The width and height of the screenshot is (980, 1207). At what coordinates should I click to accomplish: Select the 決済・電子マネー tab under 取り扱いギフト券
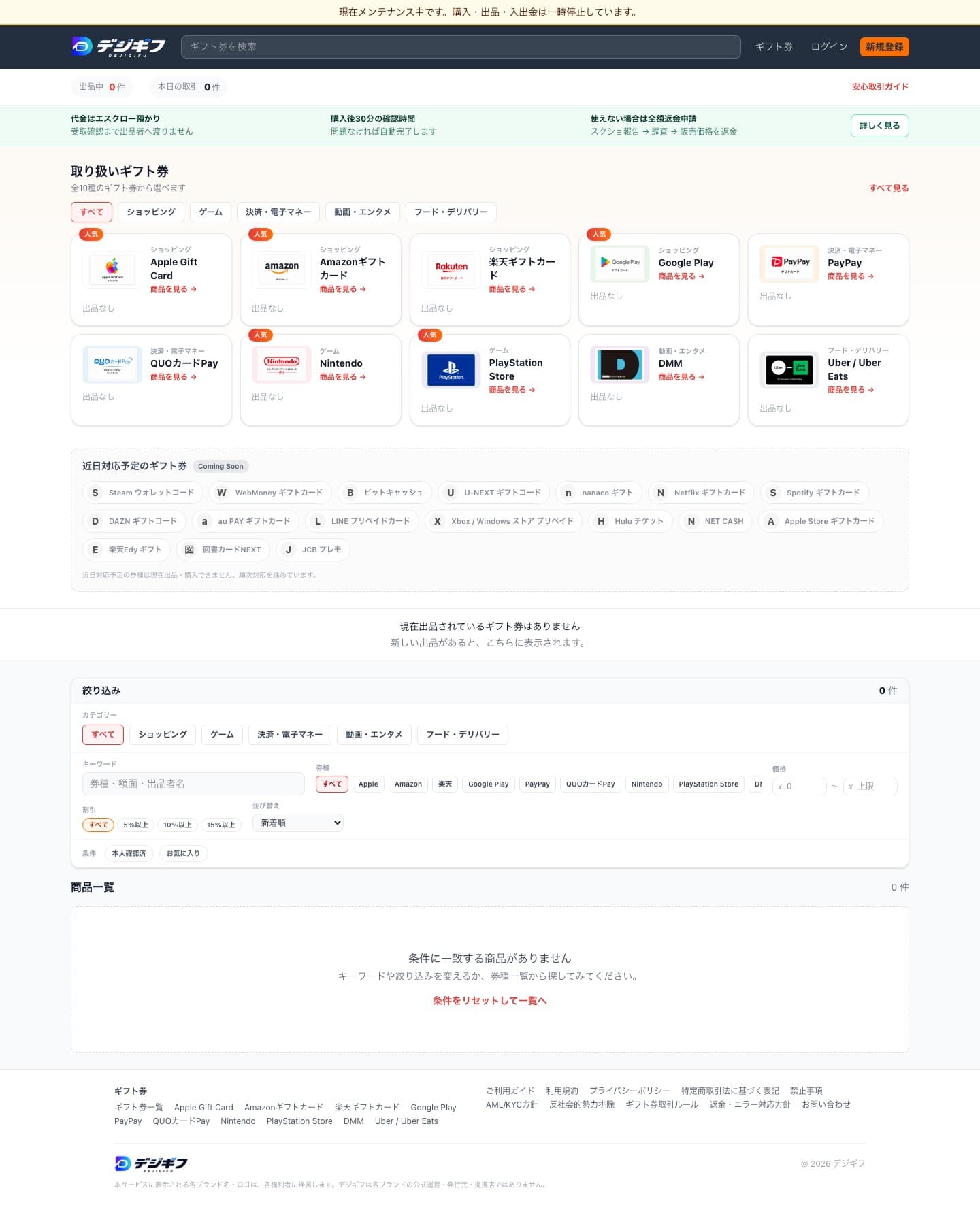[278, 212]
